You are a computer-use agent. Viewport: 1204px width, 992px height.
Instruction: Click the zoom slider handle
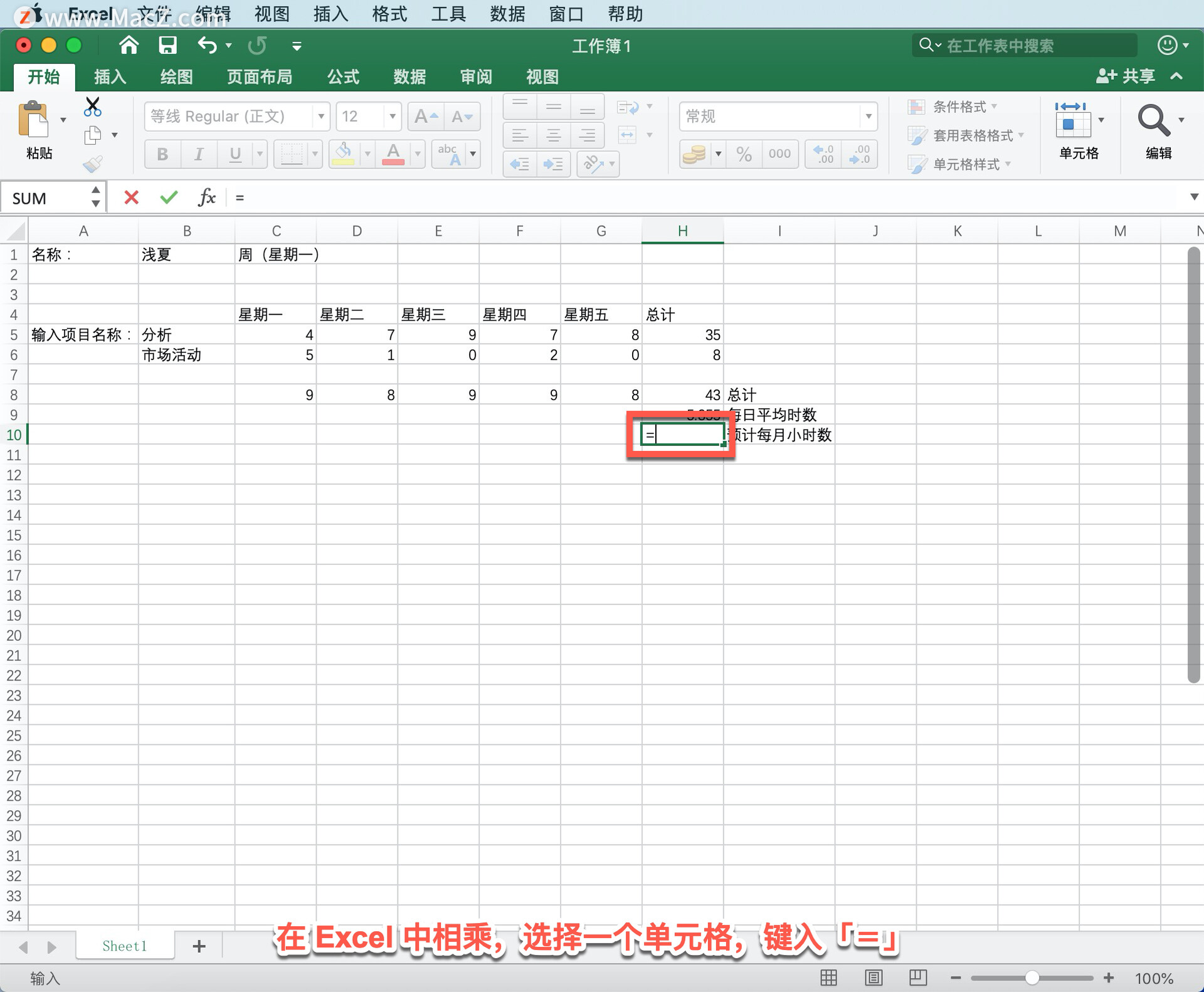click(x=1032, y=978)
